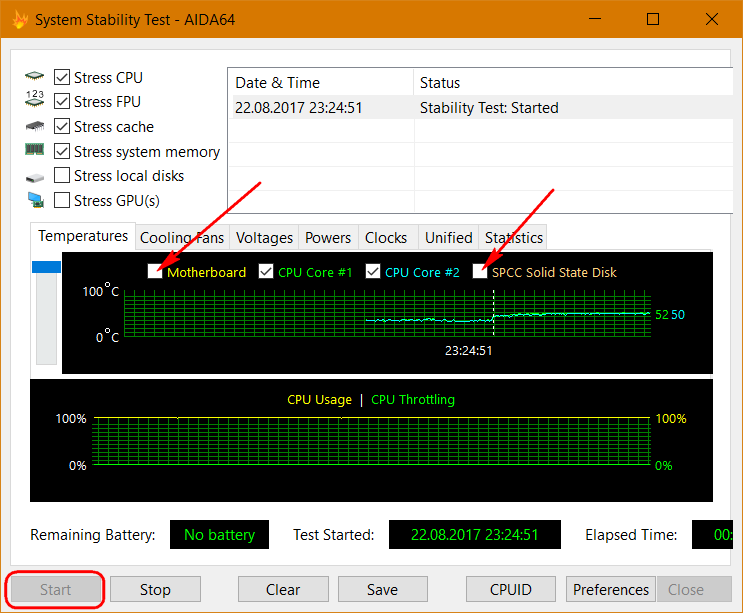Check the Motherboard temperature checkbox
The width and height of the screenshot is (743, 613).
tap(155, 271)
